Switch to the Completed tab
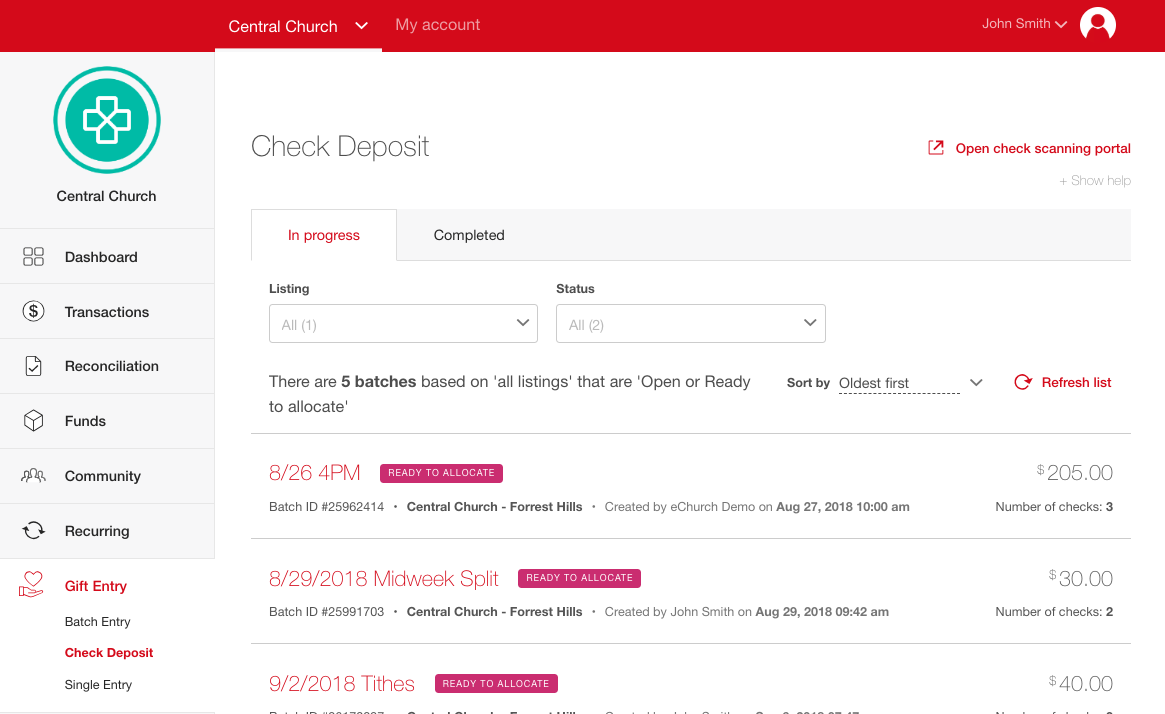 469,235
